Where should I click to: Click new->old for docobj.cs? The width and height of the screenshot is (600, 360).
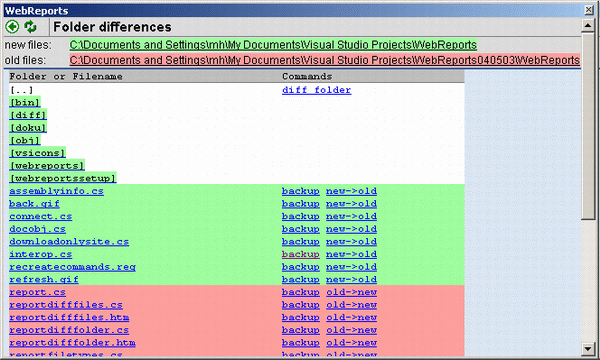tap(351, 229)
